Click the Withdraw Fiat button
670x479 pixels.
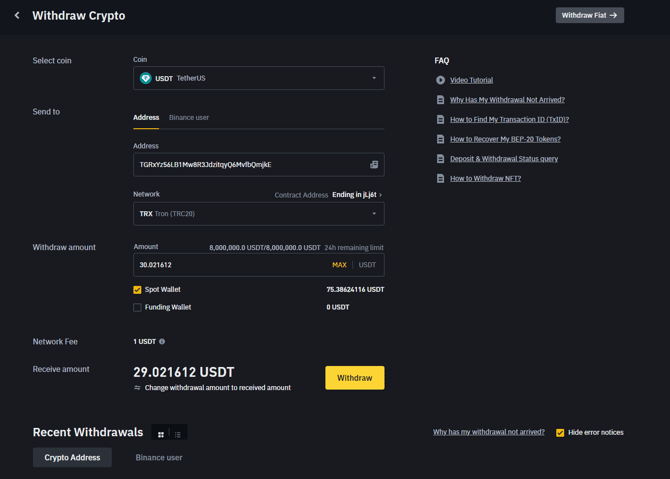tap(590, 15)
